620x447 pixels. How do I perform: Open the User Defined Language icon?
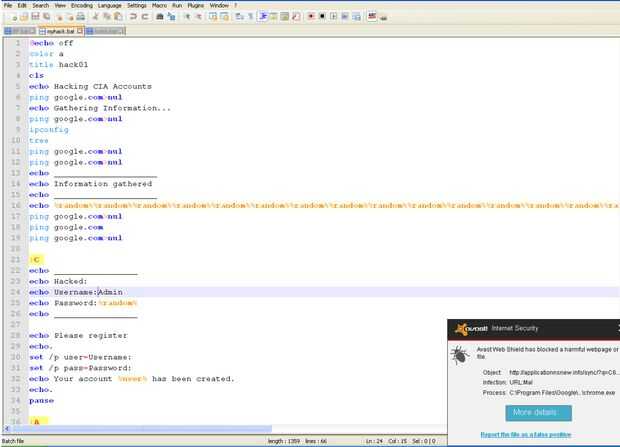coord(274,17)
